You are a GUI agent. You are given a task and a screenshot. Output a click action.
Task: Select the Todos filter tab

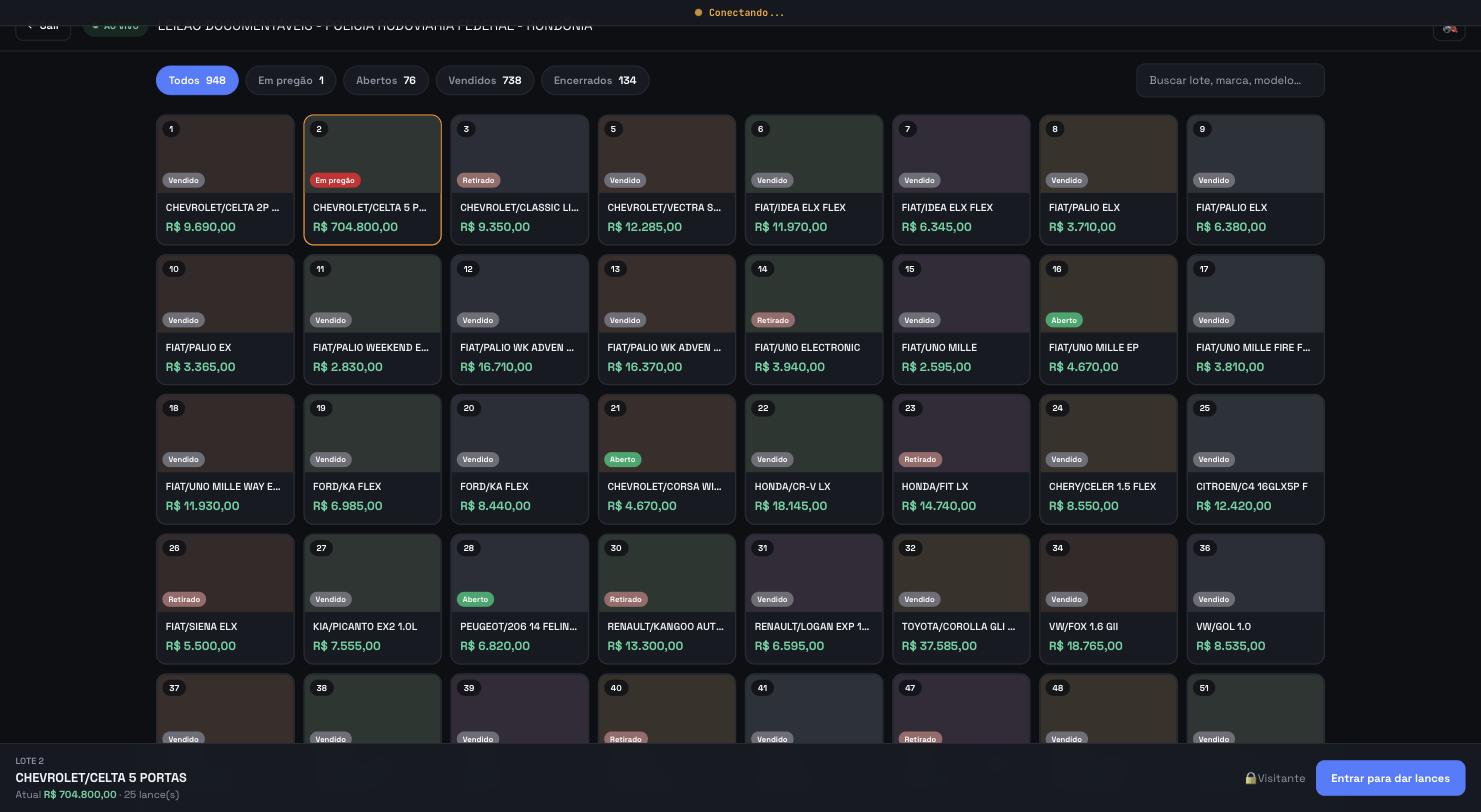click(197, 80)
